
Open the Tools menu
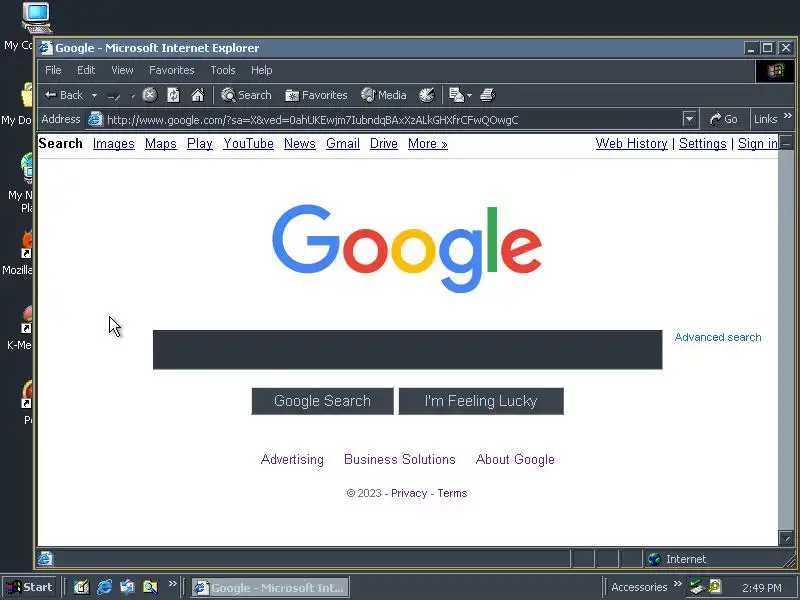tap(223, 70)
